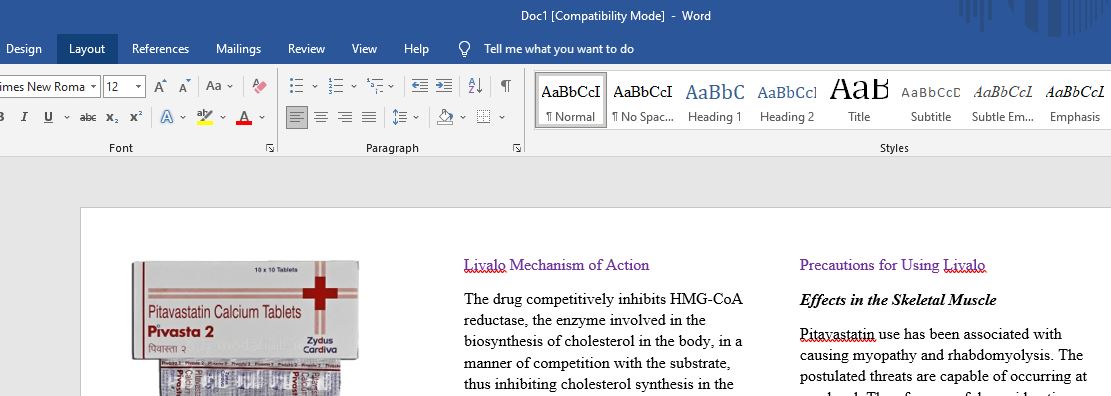The image size is (1111, 396).
Task: Click the Borders icon
Action: pos(483,118)
